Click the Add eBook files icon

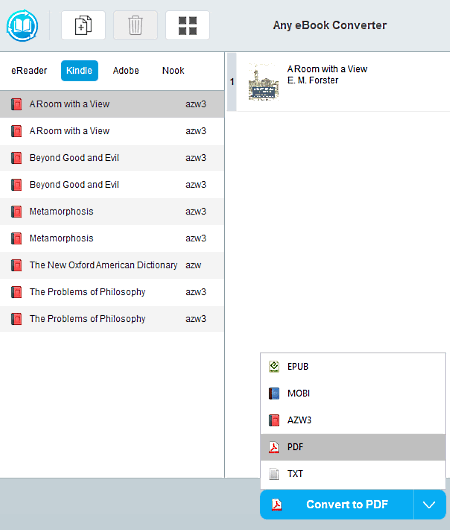[x=83, y=25]
